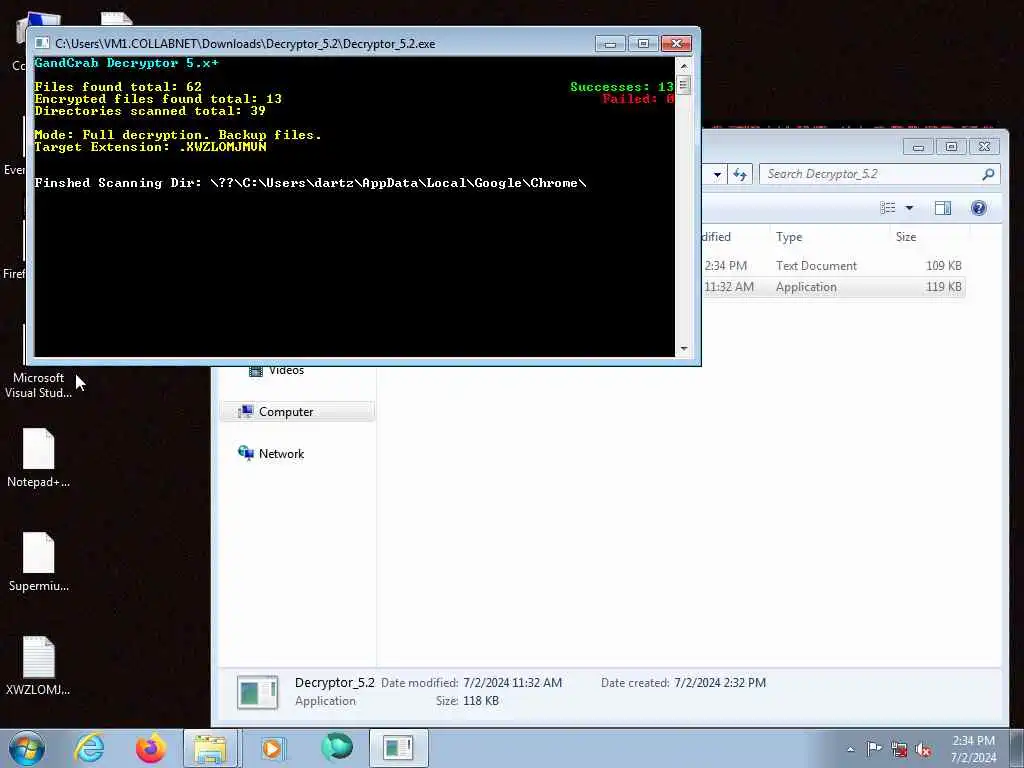The width and height of the screenshot is (1024, 768).
Task: Click the 2:34 PM date modified cell
Action: click(x=726, y=266)
